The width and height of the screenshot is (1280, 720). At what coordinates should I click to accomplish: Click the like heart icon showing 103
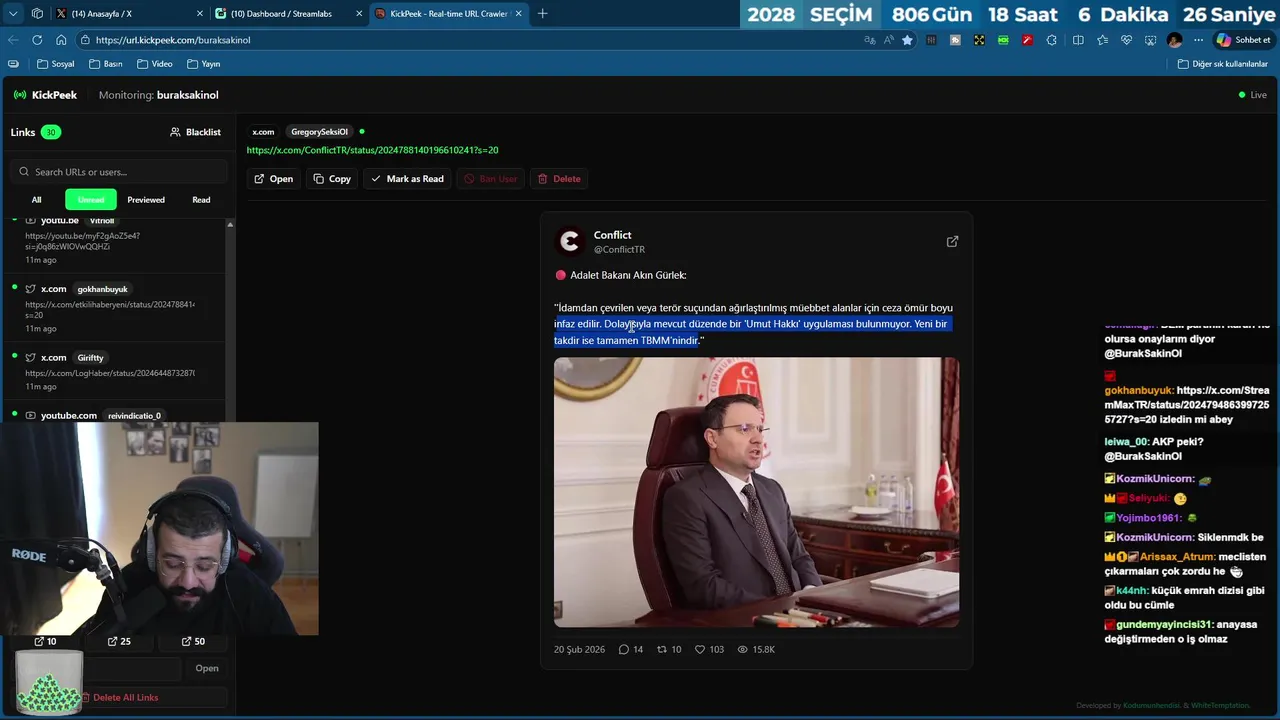pyautogui.click(x=700, y=650)
